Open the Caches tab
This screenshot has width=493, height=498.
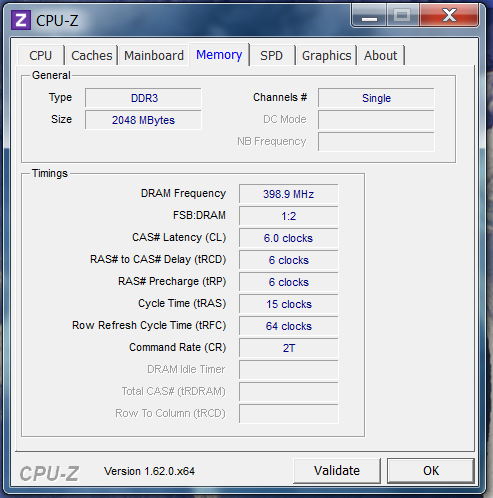92,55
